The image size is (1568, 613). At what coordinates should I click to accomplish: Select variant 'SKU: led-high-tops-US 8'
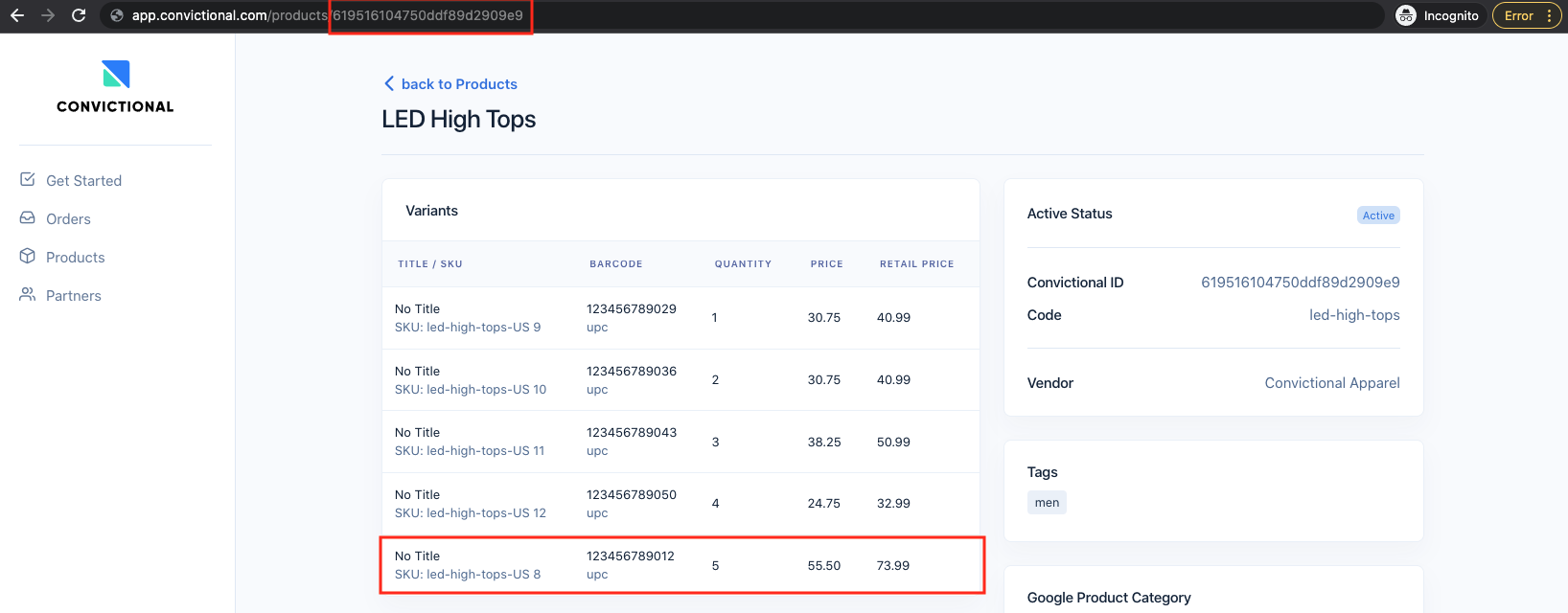[x=468, y=575]
